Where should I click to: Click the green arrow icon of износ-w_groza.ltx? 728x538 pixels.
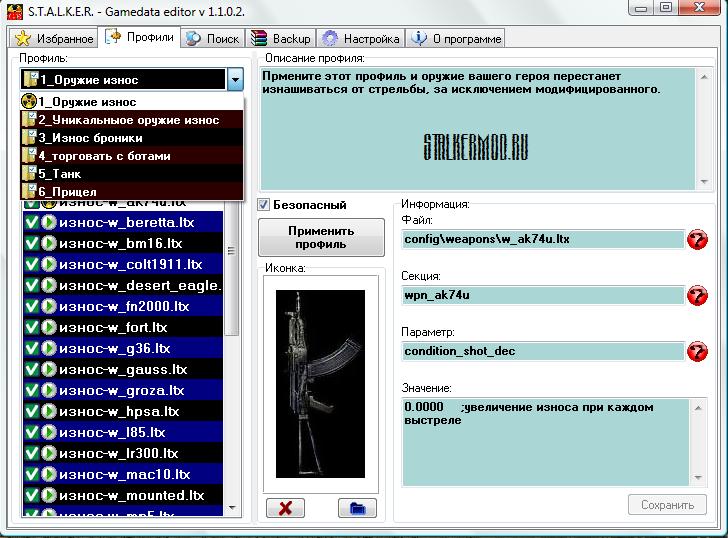point(49,390)
